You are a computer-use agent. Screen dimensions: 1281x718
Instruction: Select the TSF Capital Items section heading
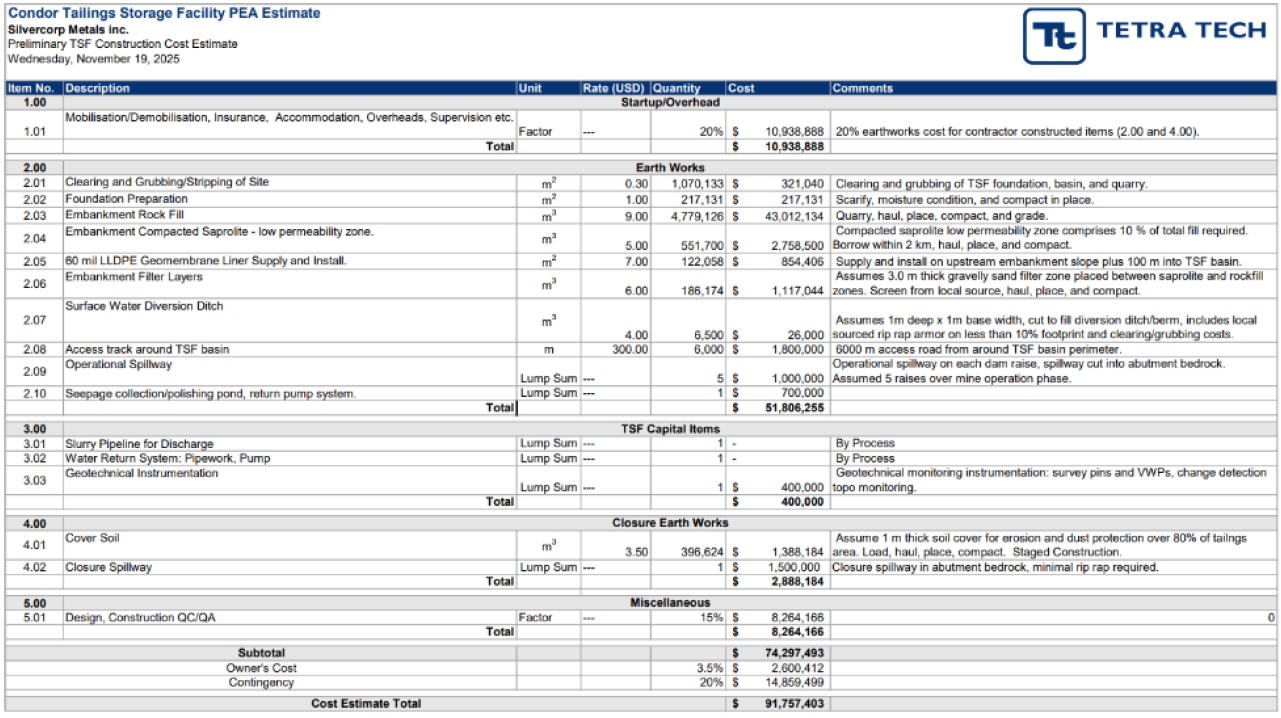point(669,429)
